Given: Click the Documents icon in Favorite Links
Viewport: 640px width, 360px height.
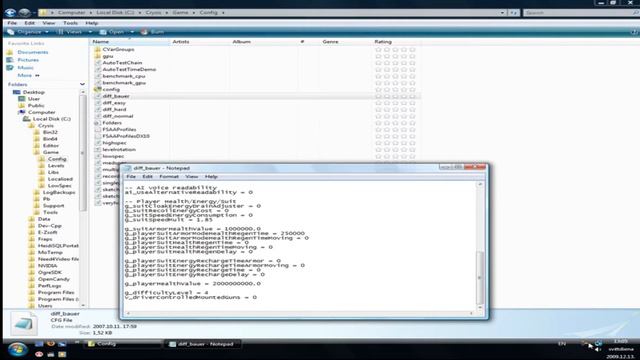Looking at the screenshot, I should (x=10, y=52).
